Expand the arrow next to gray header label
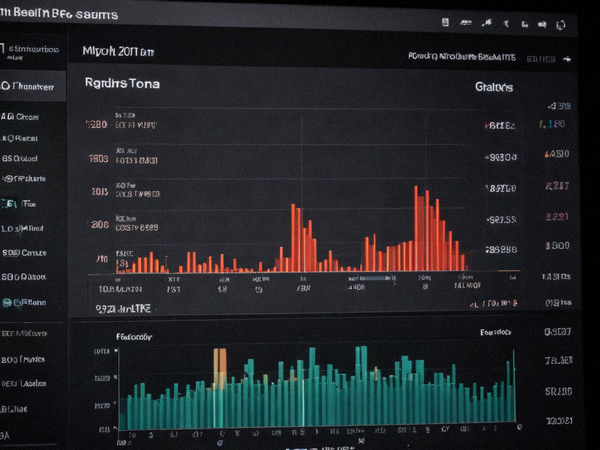 pos(567,59)
